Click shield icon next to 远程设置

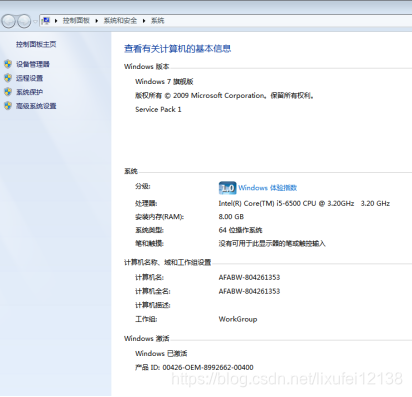point(8,78)
